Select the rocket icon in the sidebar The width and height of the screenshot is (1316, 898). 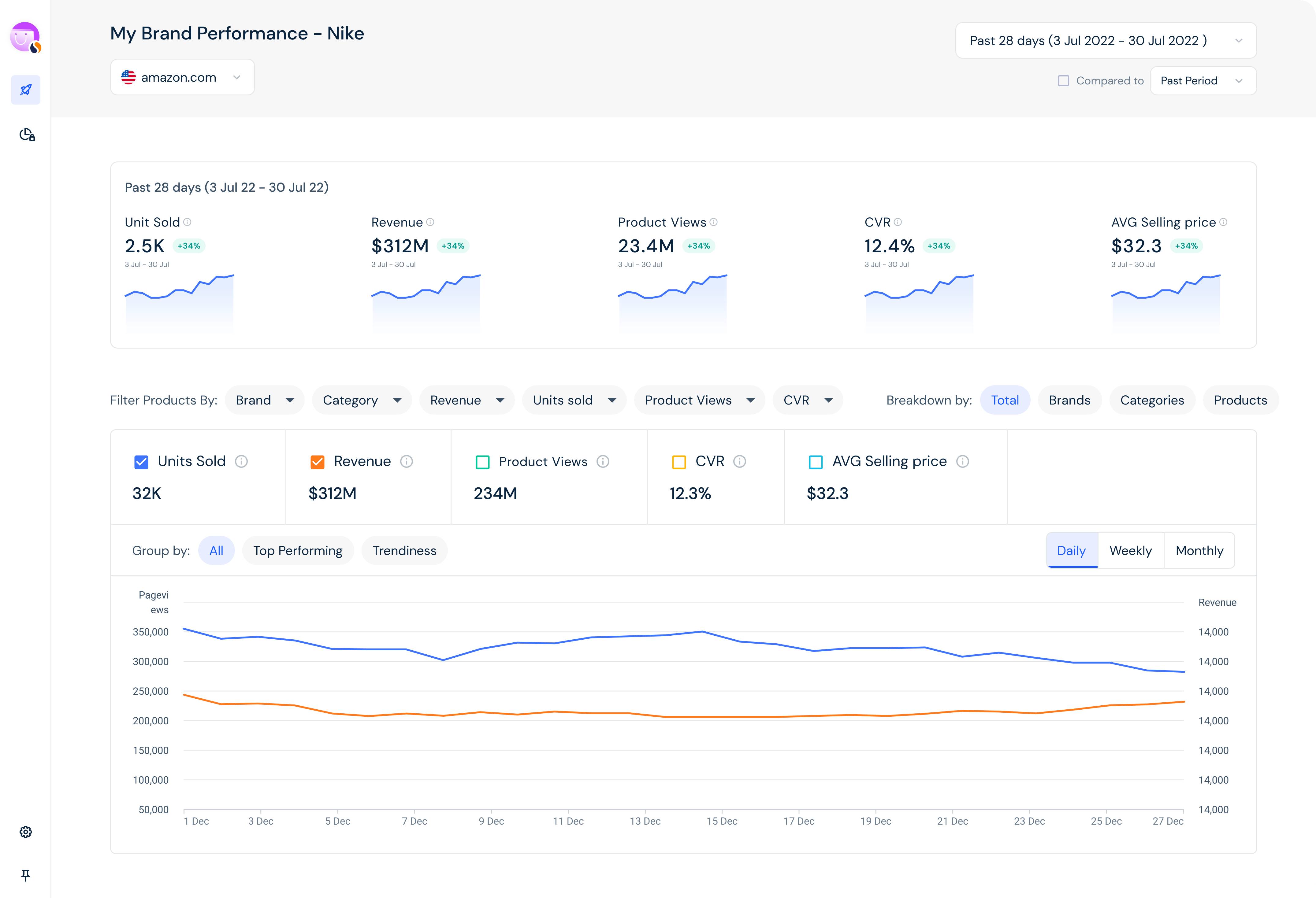[25, 89]
